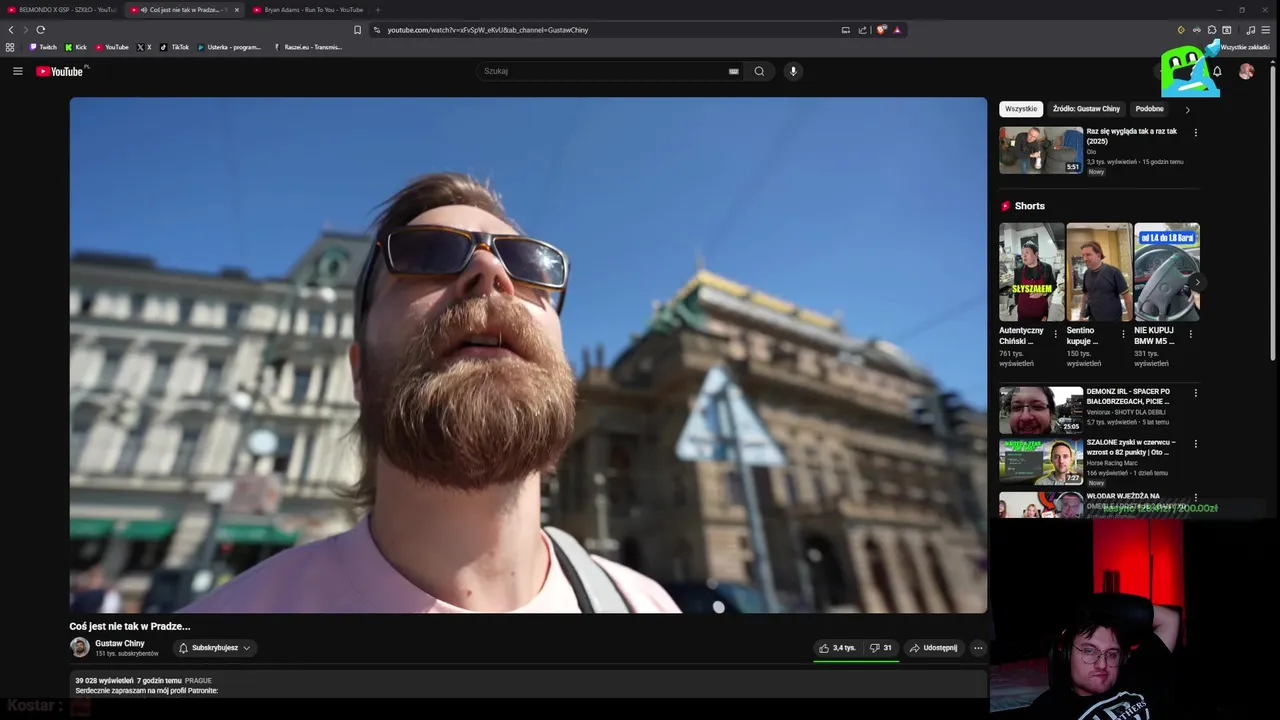Click the video player to pause
The image size is (1280, 720).
click(528, 355)
